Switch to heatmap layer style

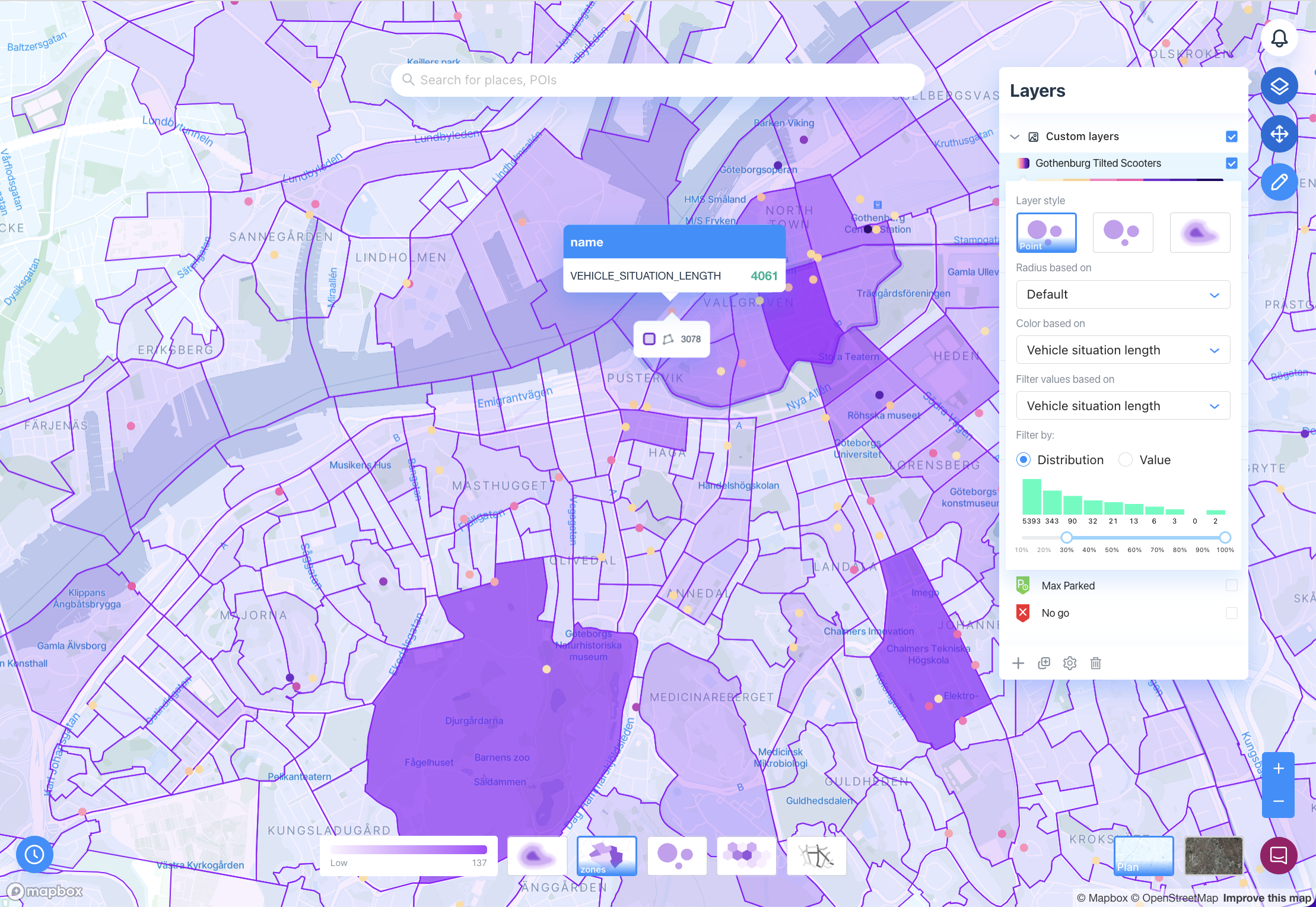point(1199,233)
